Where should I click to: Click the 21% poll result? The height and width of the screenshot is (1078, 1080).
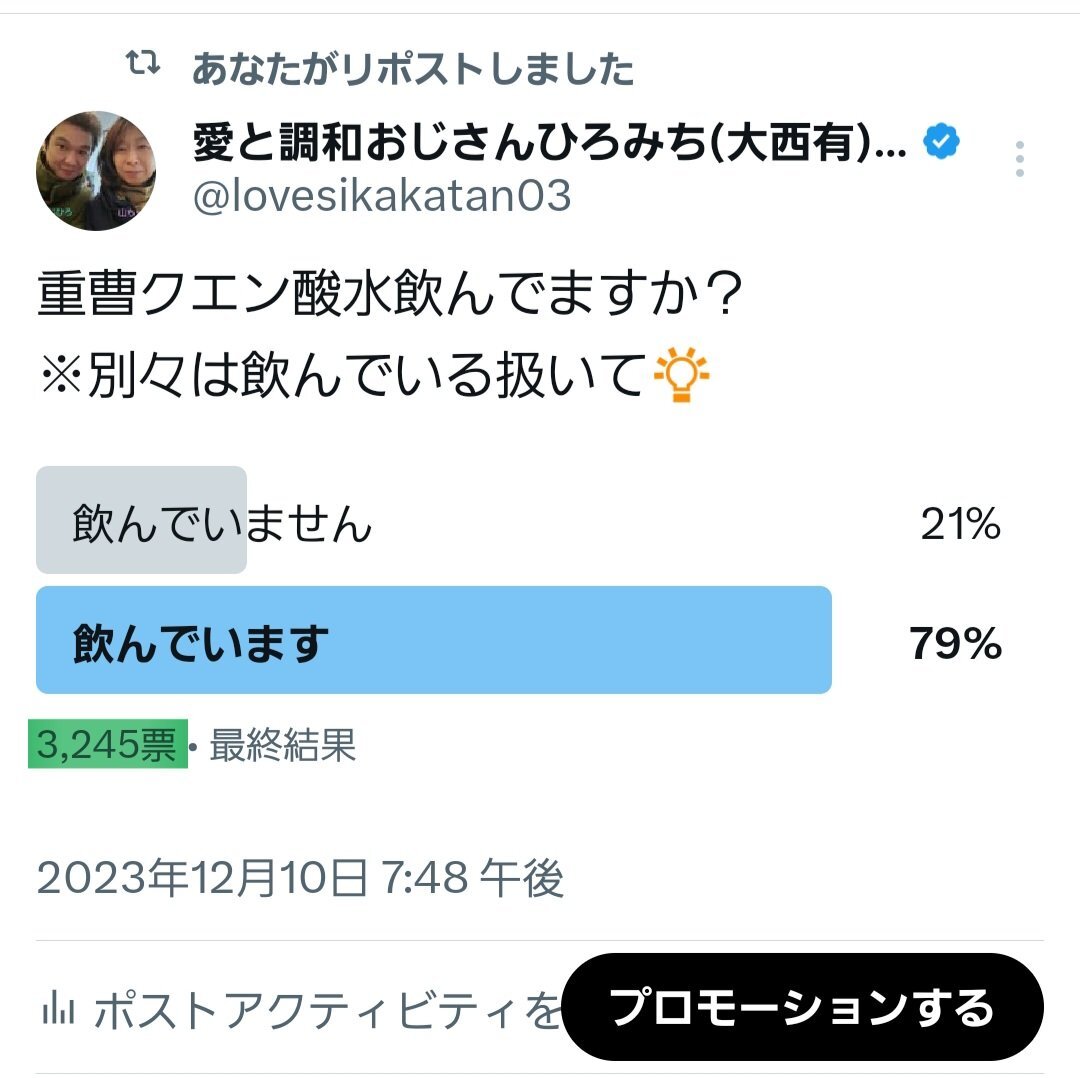point(960,524)
